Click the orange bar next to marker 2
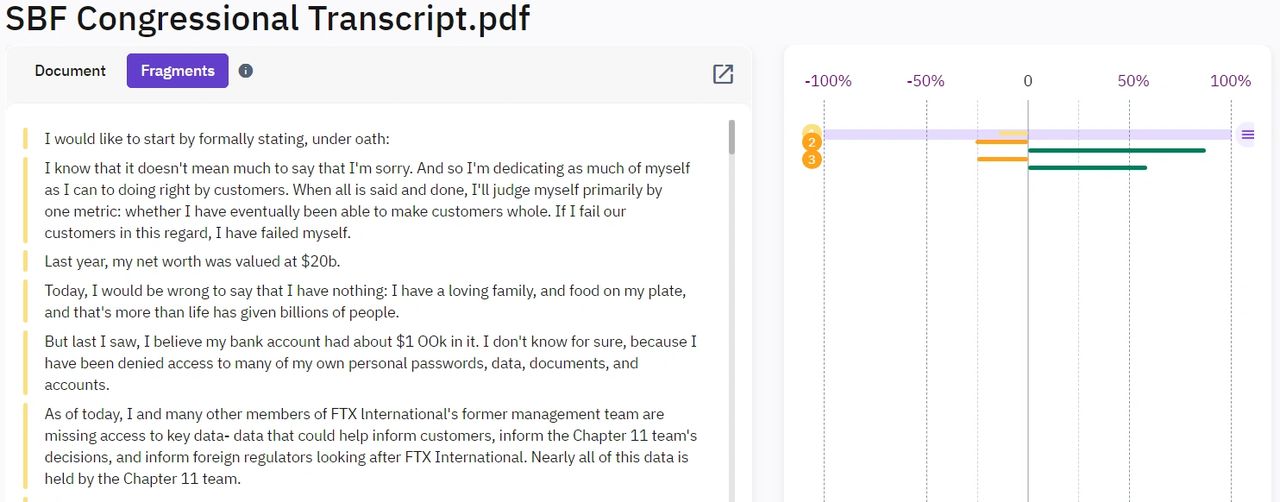 pos(1002,142)
